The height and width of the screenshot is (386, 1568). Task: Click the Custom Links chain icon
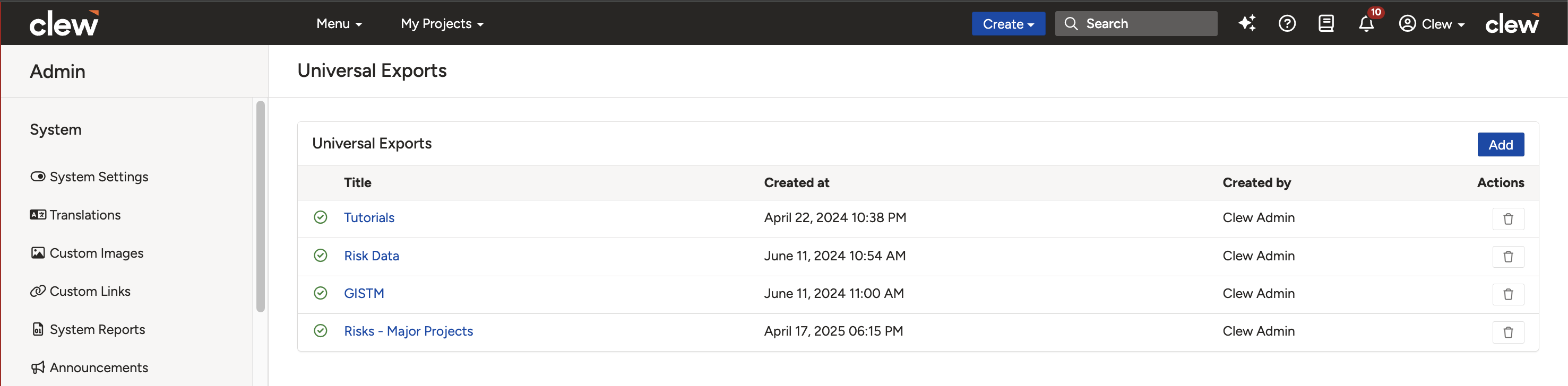pyautogui.click(x=38, y=291)
